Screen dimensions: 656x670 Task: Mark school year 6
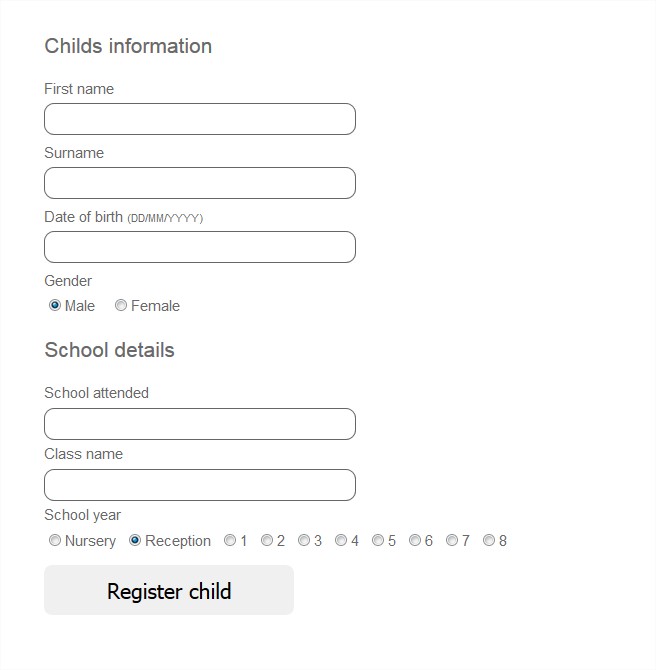click(x=415, y=541)
